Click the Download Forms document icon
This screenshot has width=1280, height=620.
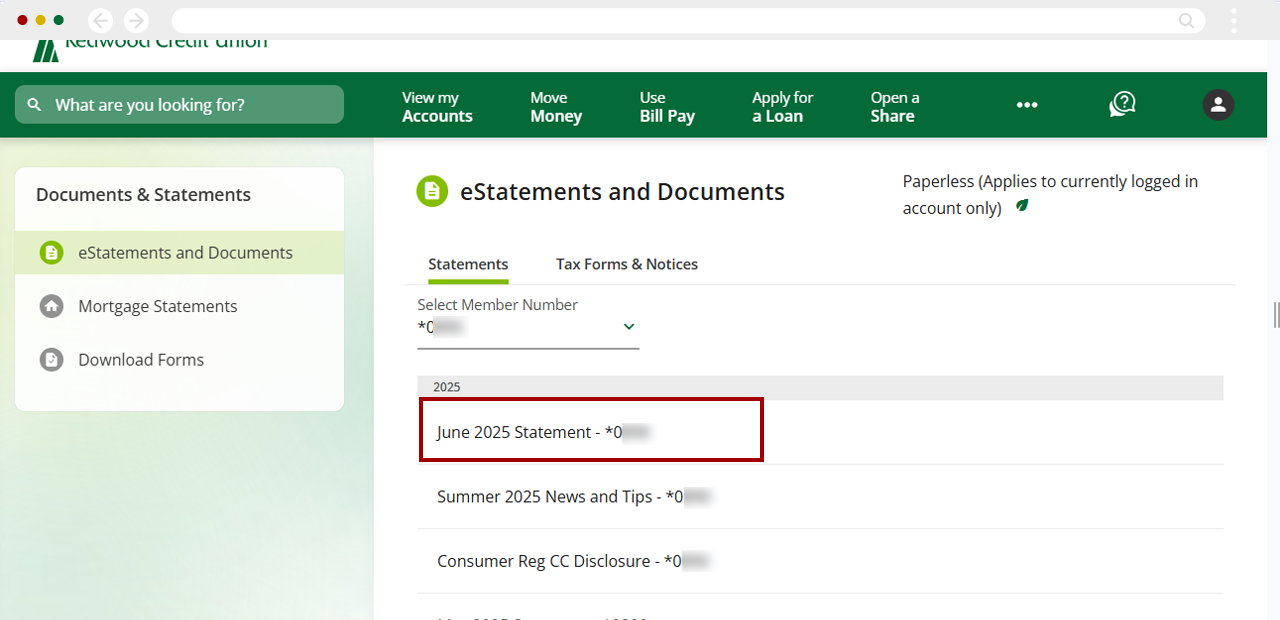[51, 359]
